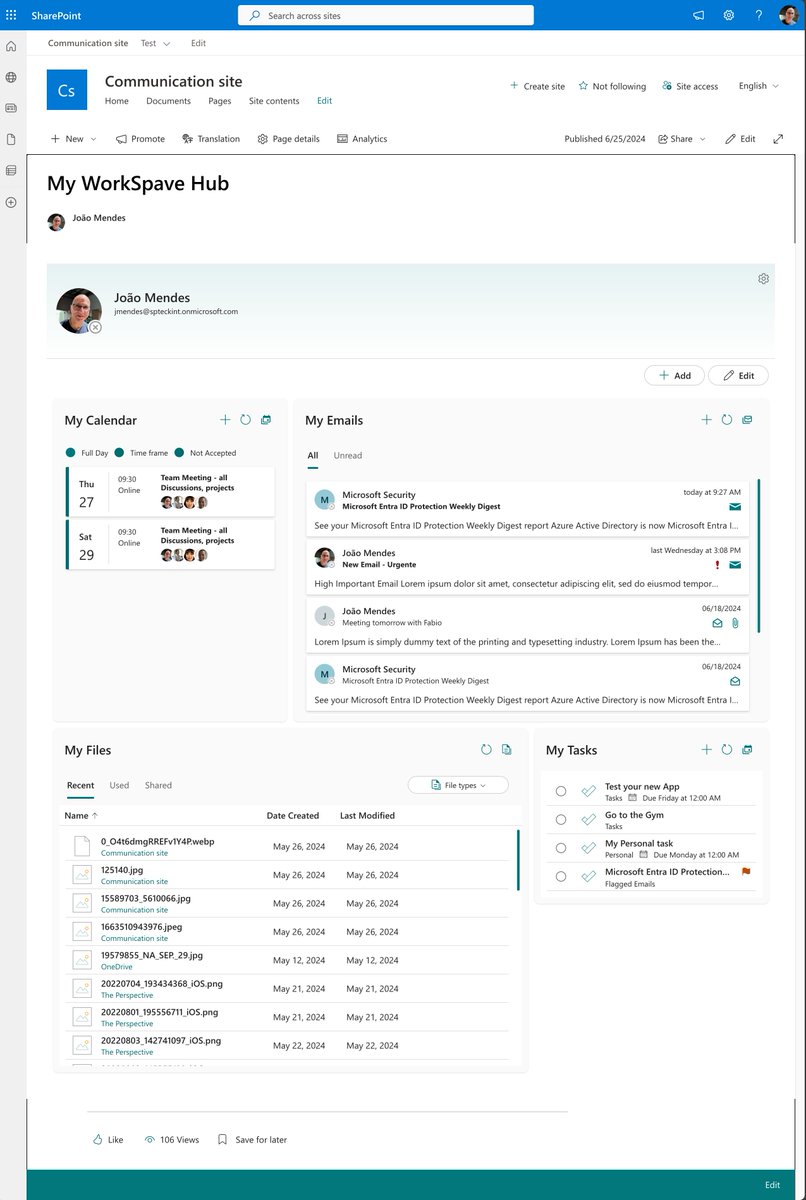Expand the Test dropdown in top navigation
Image resolution: width=806 pixels, height=1200 pixels.
click(x=155, y=43)
